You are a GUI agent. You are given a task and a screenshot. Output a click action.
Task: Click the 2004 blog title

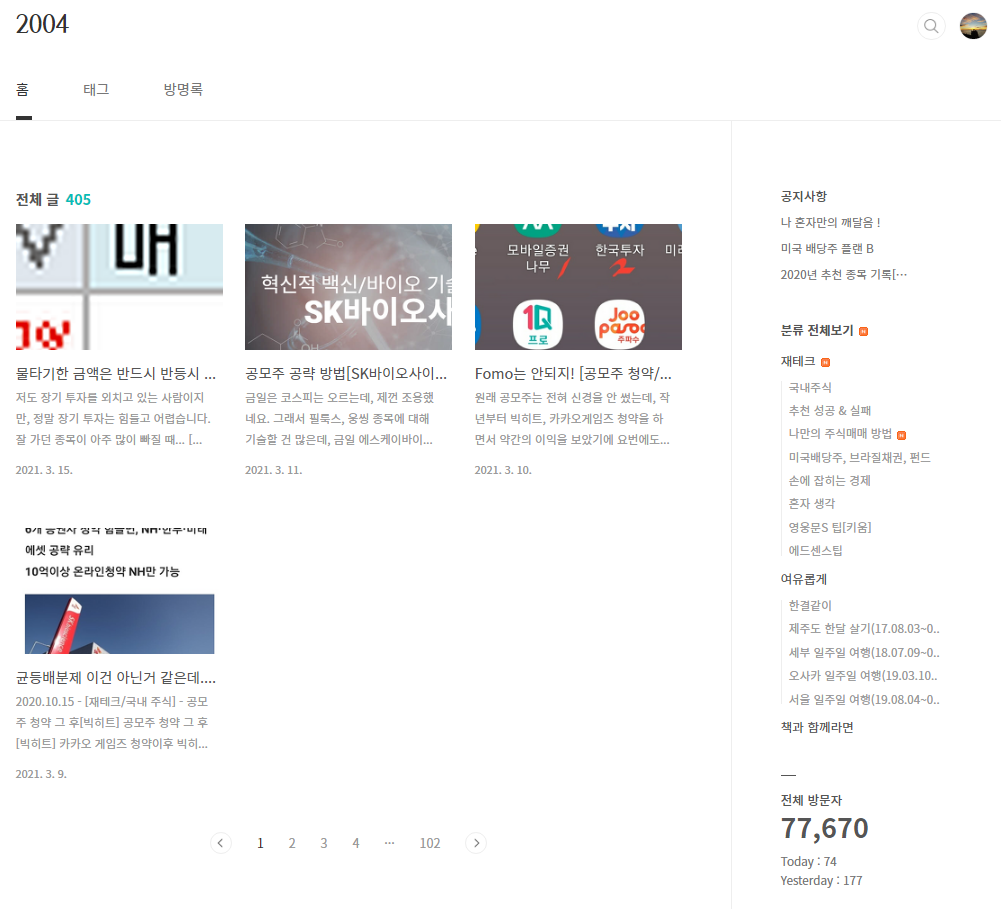[42, 24]
